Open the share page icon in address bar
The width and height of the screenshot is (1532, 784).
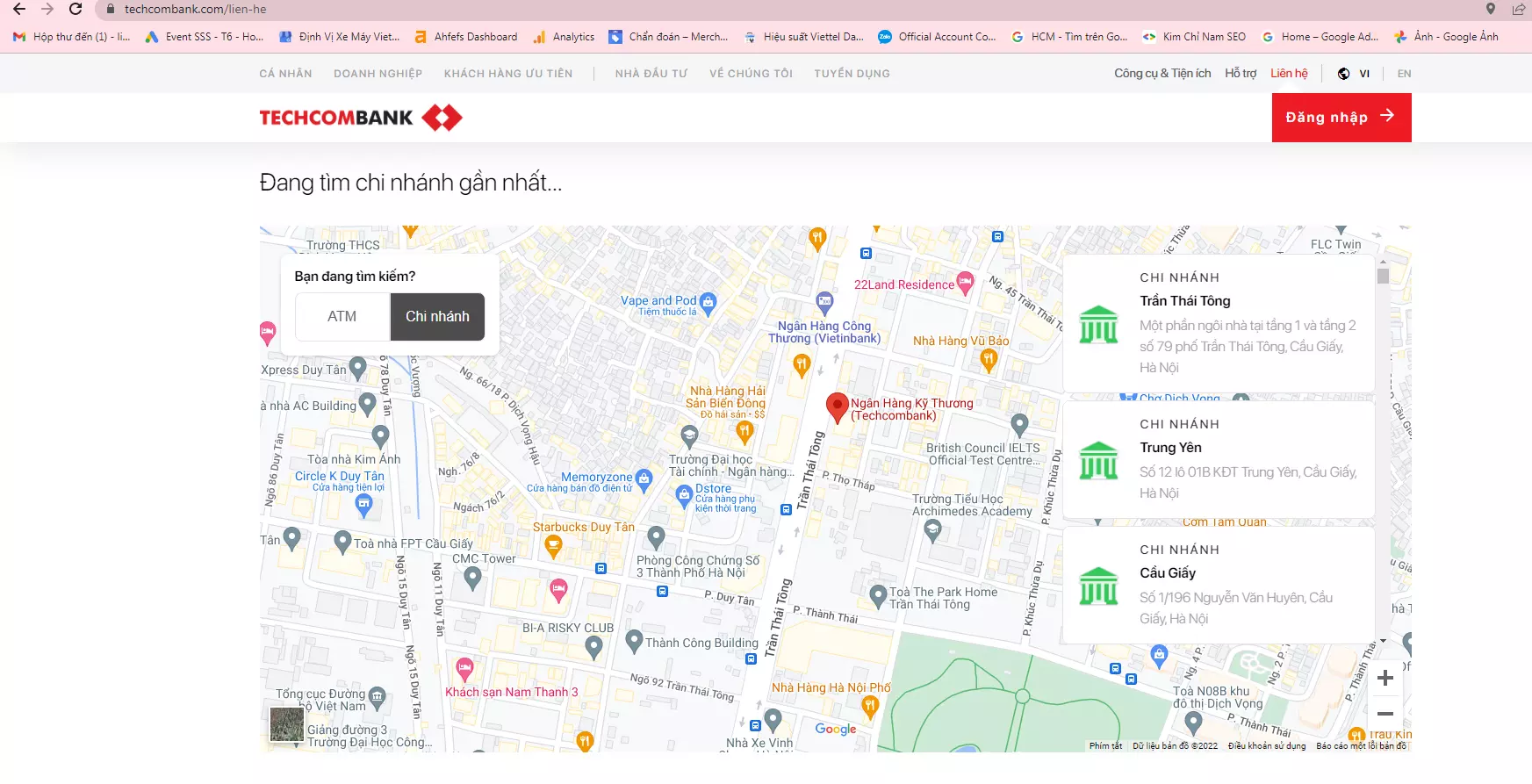[x=1518, y=9]
